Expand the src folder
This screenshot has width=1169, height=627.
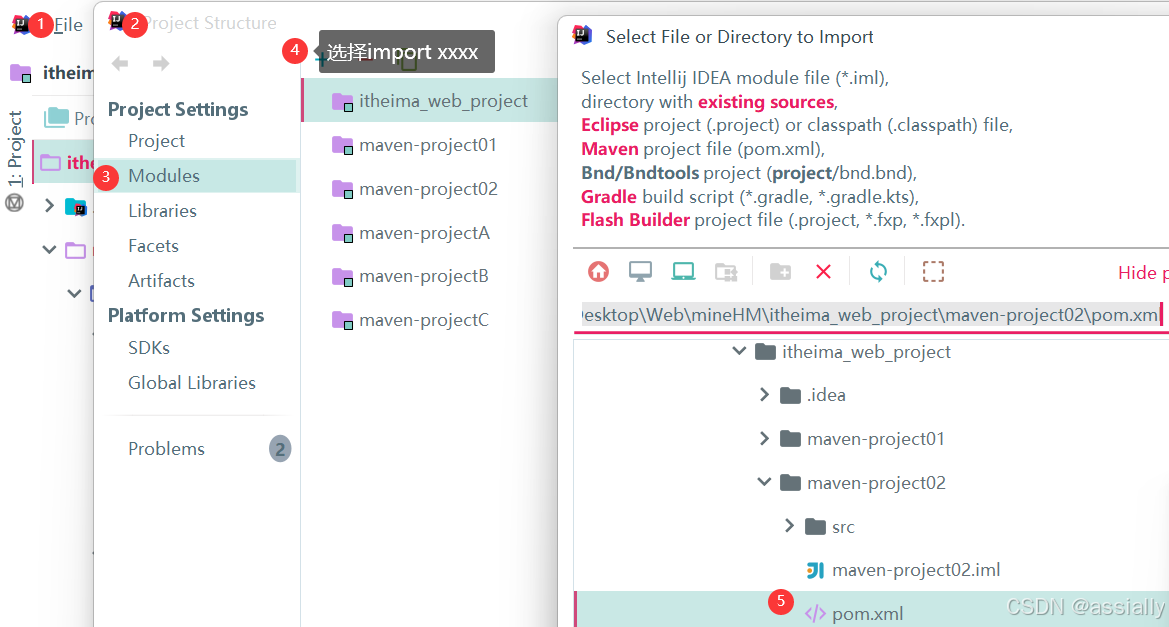[x=790, y=526]
